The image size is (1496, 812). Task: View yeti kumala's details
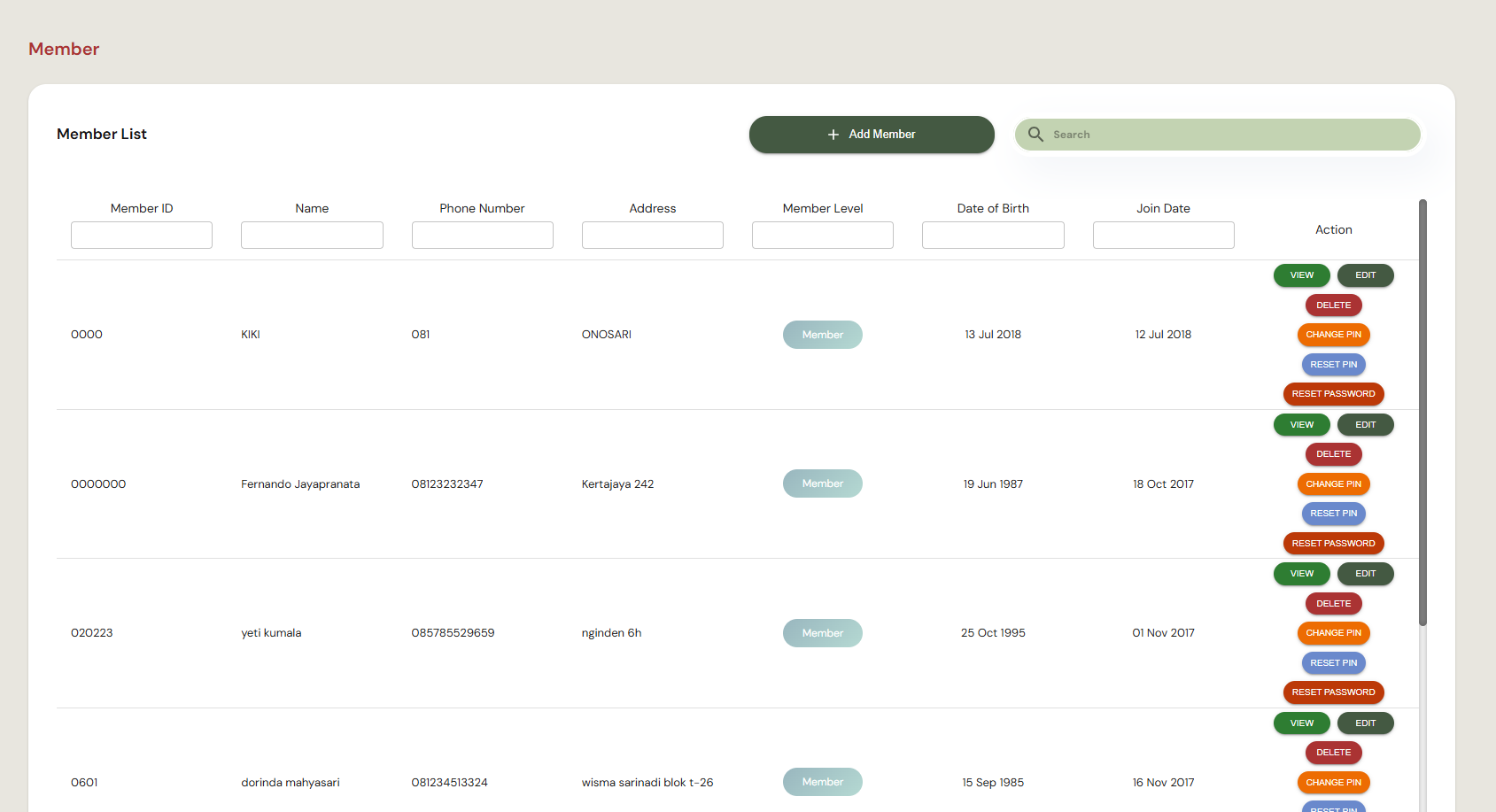pos(1302,574)
